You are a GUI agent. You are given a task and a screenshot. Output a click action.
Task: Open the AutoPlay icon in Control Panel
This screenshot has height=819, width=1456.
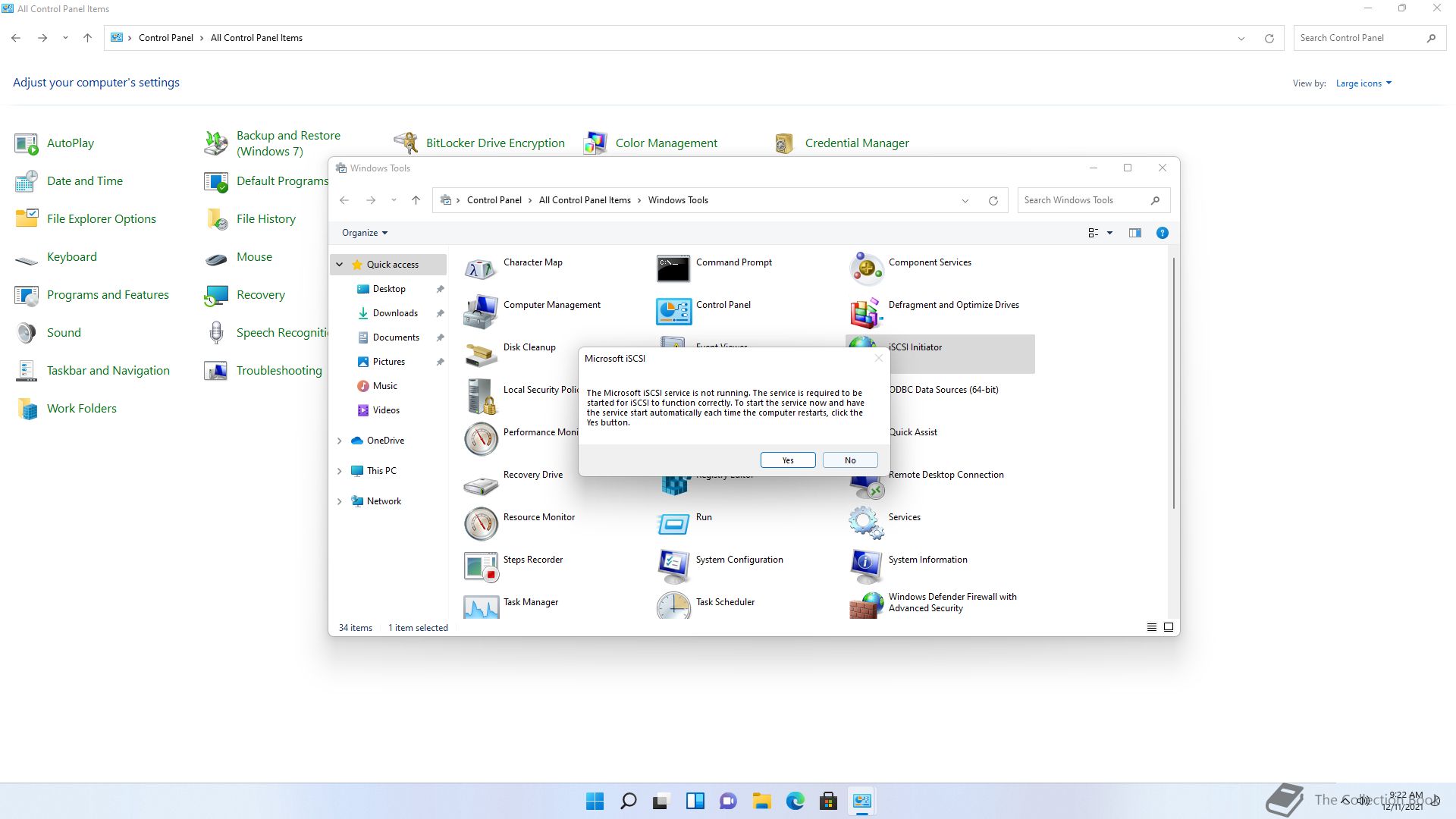pyautogui.click(x=27, y=143)
